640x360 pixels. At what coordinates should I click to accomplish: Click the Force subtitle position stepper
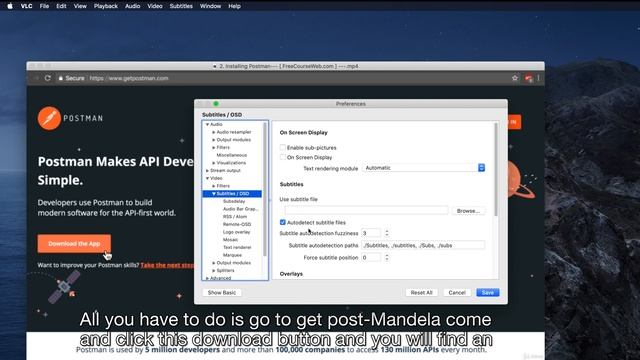(x=387, y=258)
